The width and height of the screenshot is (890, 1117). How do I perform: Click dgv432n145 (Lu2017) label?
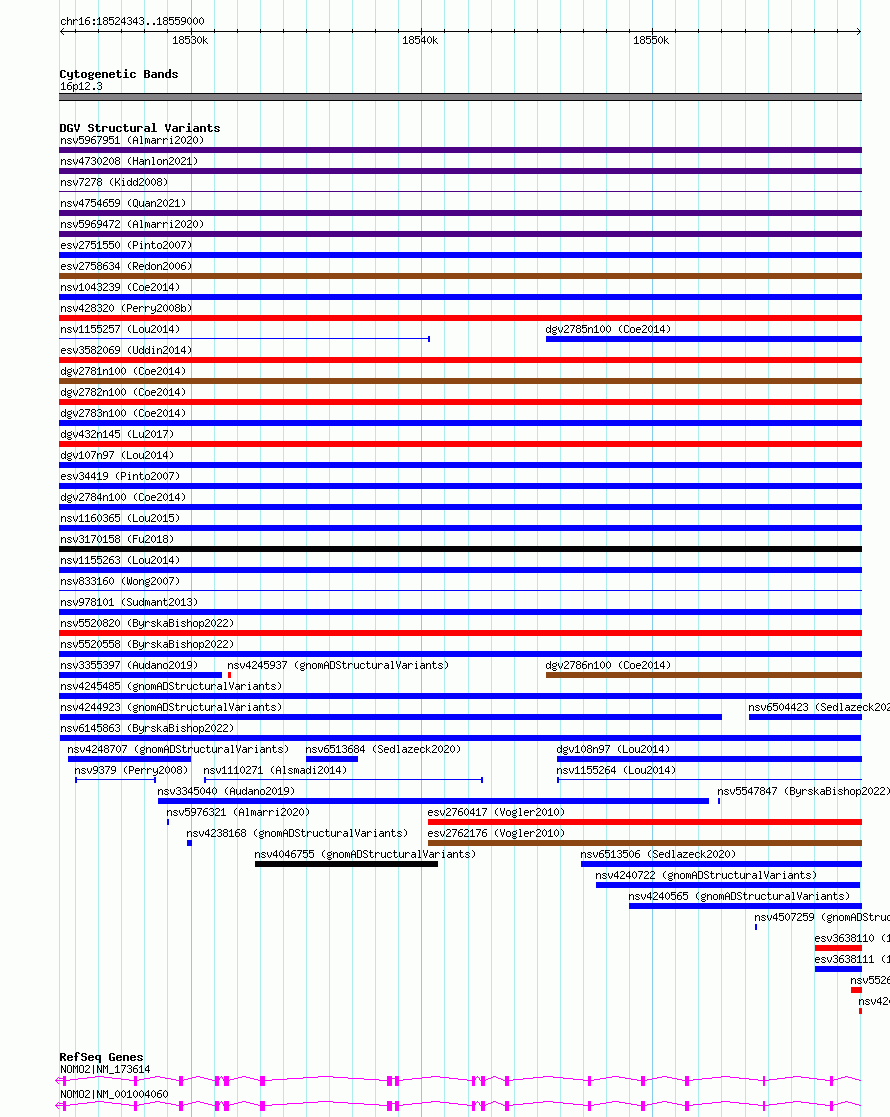pos(117,435)
